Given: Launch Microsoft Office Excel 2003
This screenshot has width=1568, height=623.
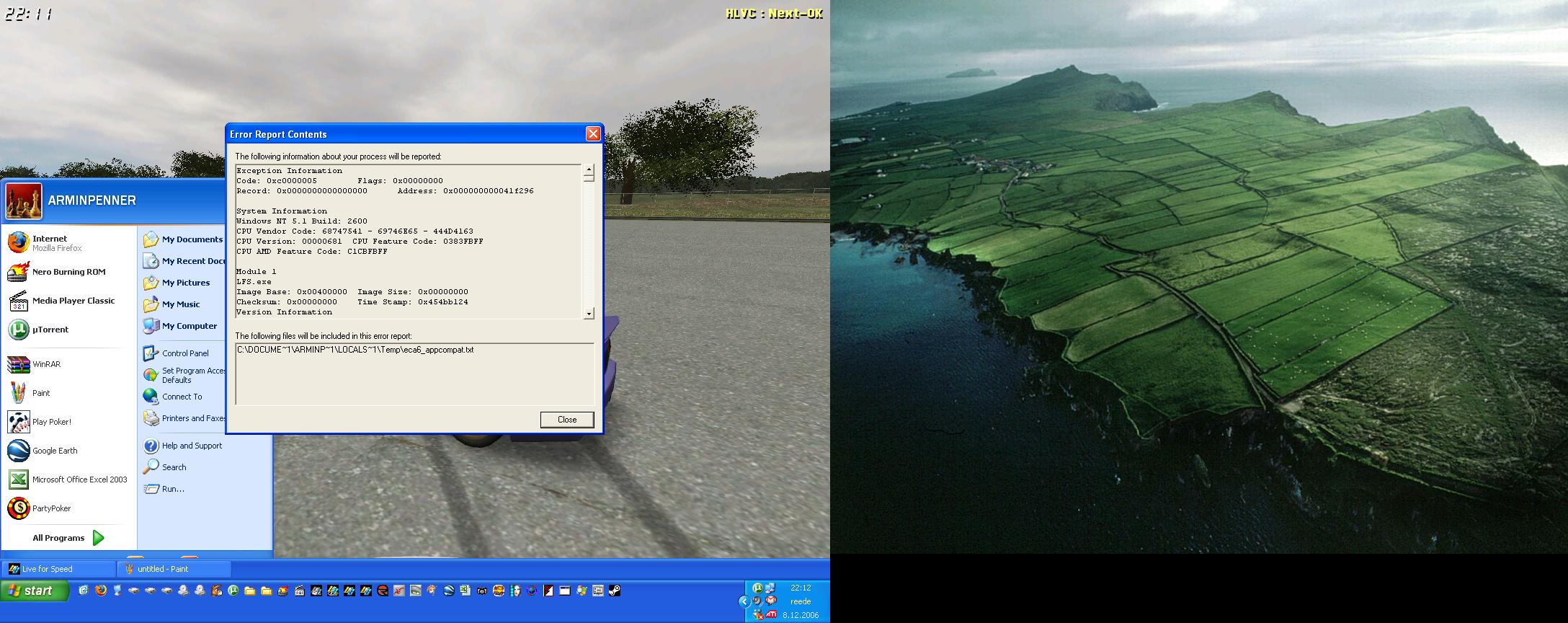Looking at the screenshot, I should (x=68, y=480).
